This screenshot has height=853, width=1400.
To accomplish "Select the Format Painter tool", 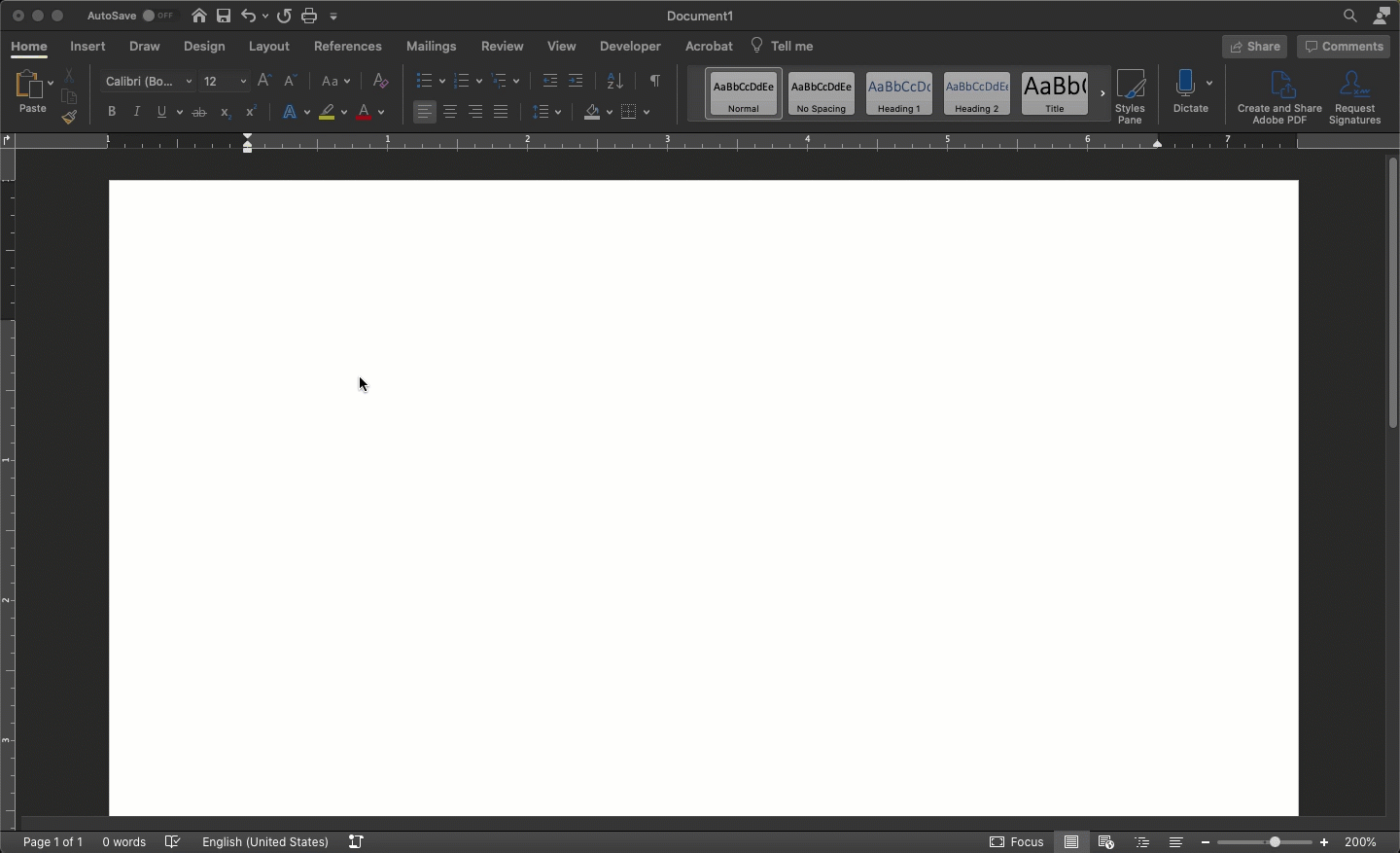I will [x=69, y=118].
